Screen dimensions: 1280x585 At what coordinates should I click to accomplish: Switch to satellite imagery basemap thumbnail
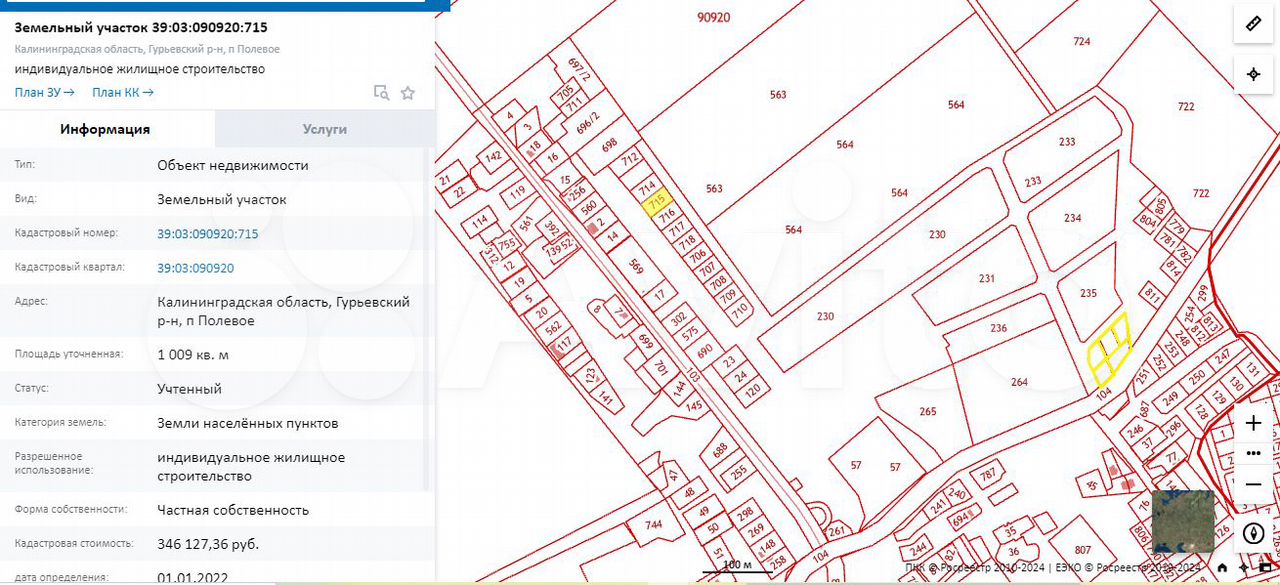1182,521
